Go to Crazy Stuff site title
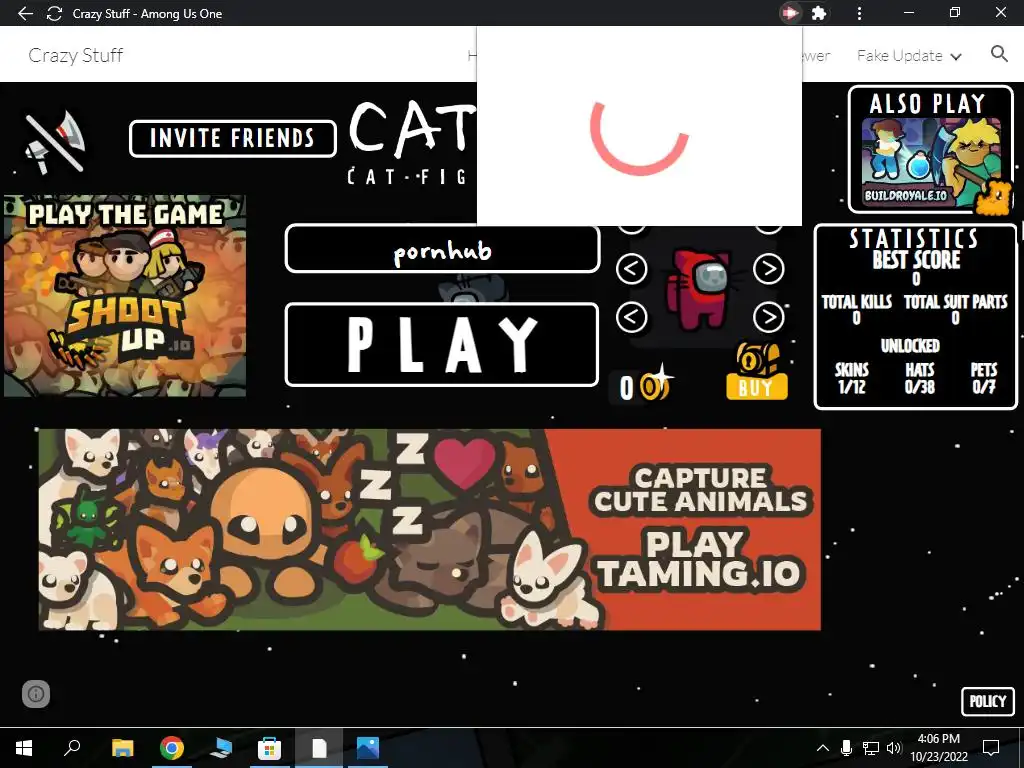Viewport: 1024px width, 768px height. tap(76, 56)
